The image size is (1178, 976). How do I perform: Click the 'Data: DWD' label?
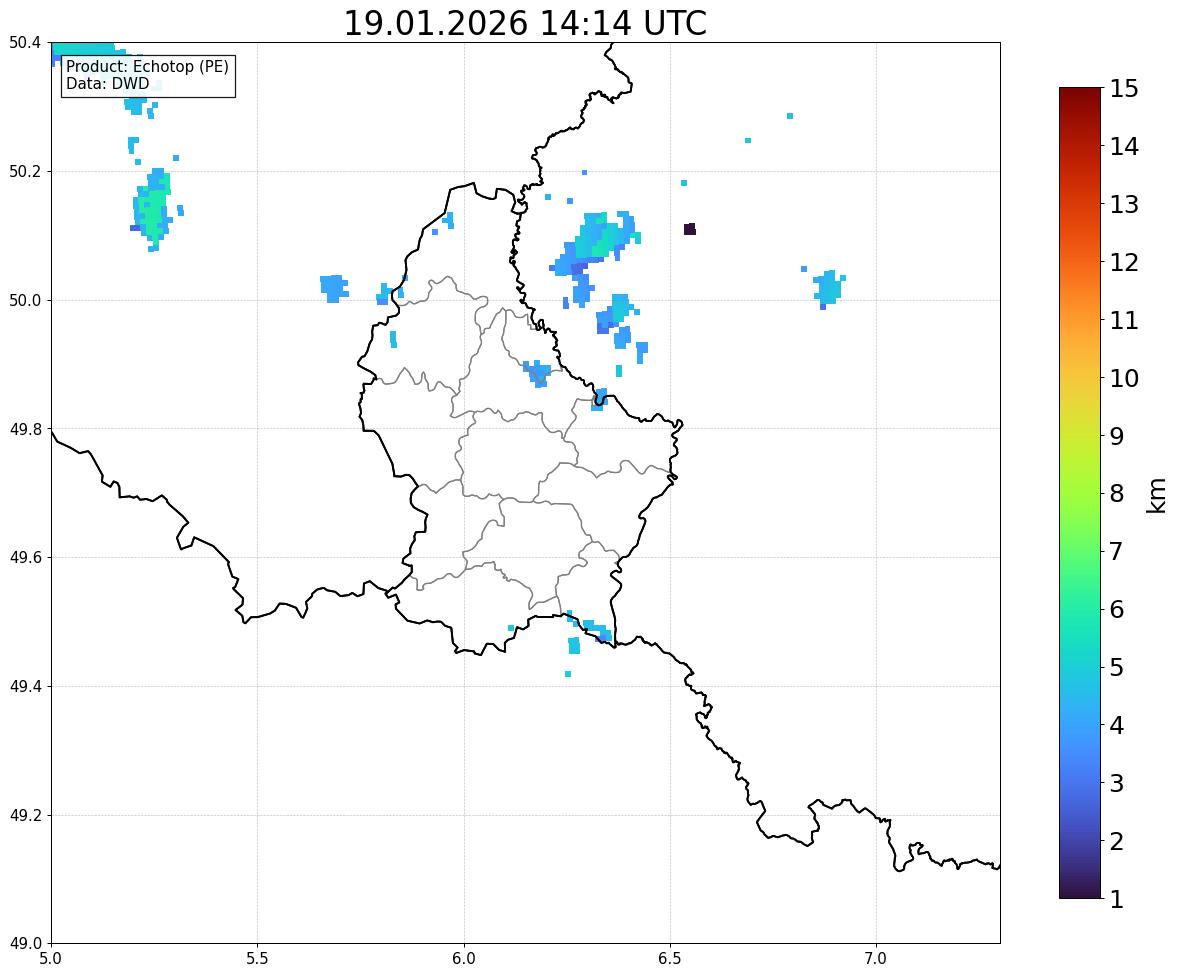(107, 84)
